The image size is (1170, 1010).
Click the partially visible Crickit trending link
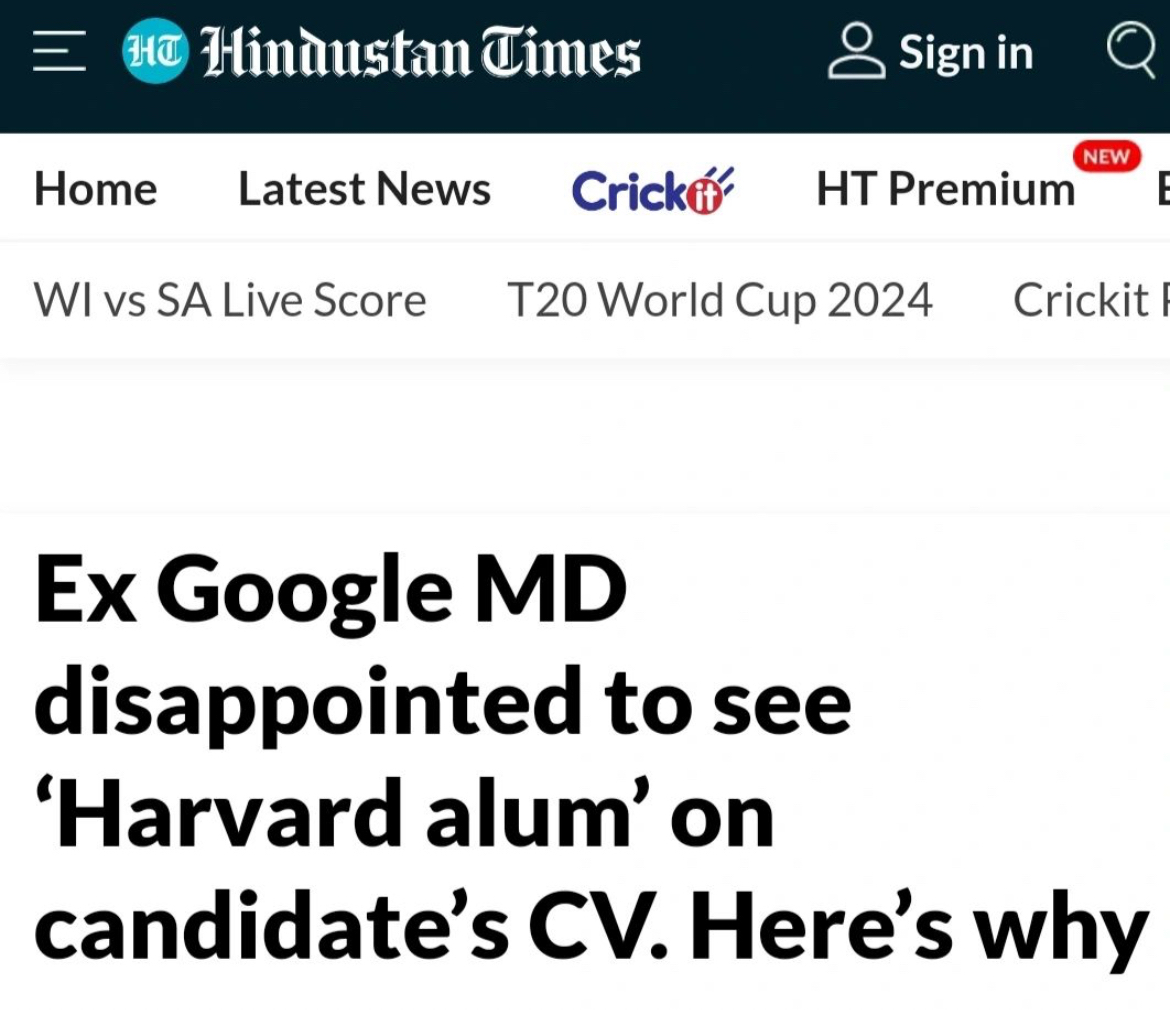[x=1090, y=300]
